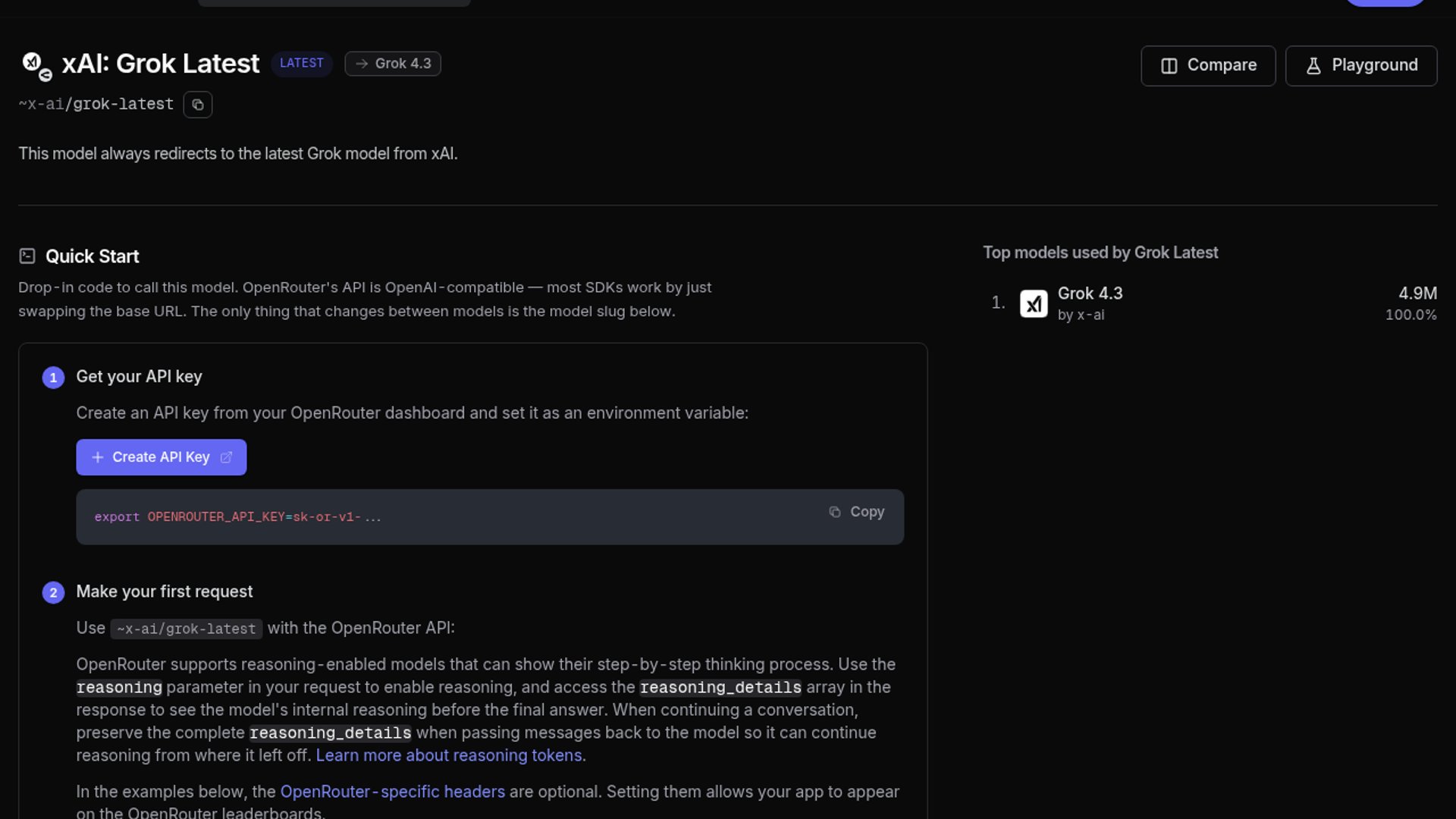Click the LATEST badge

pos(302,64)
